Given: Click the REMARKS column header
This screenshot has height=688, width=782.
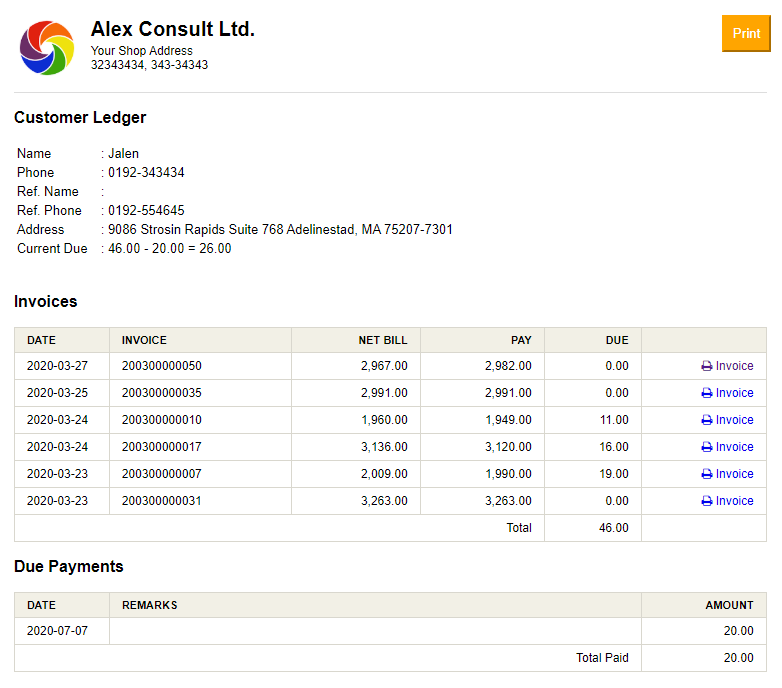Looking at the screenshot, I should coord(150,605).
